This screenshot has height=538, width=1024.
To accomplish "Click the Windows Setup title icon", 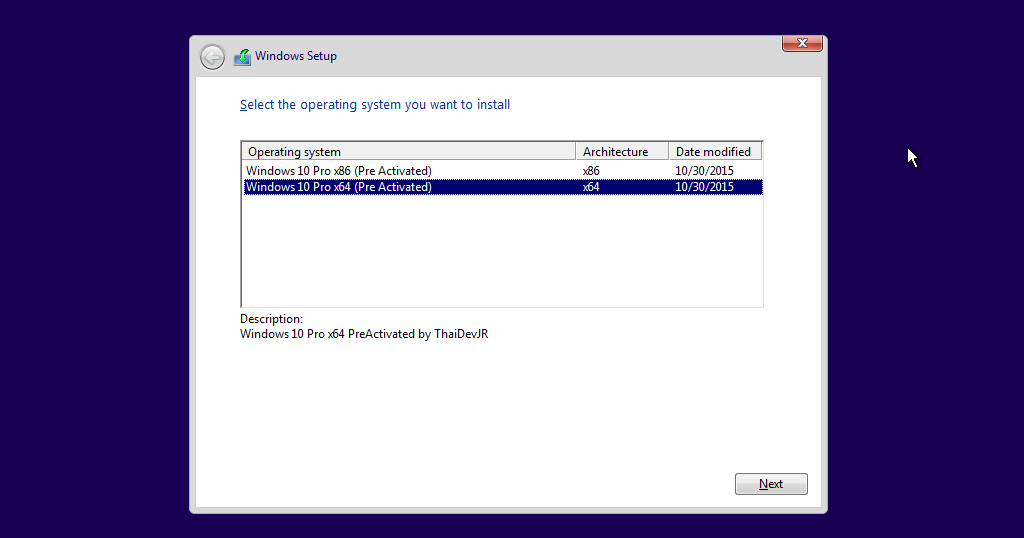I will (x=242, y=57).
